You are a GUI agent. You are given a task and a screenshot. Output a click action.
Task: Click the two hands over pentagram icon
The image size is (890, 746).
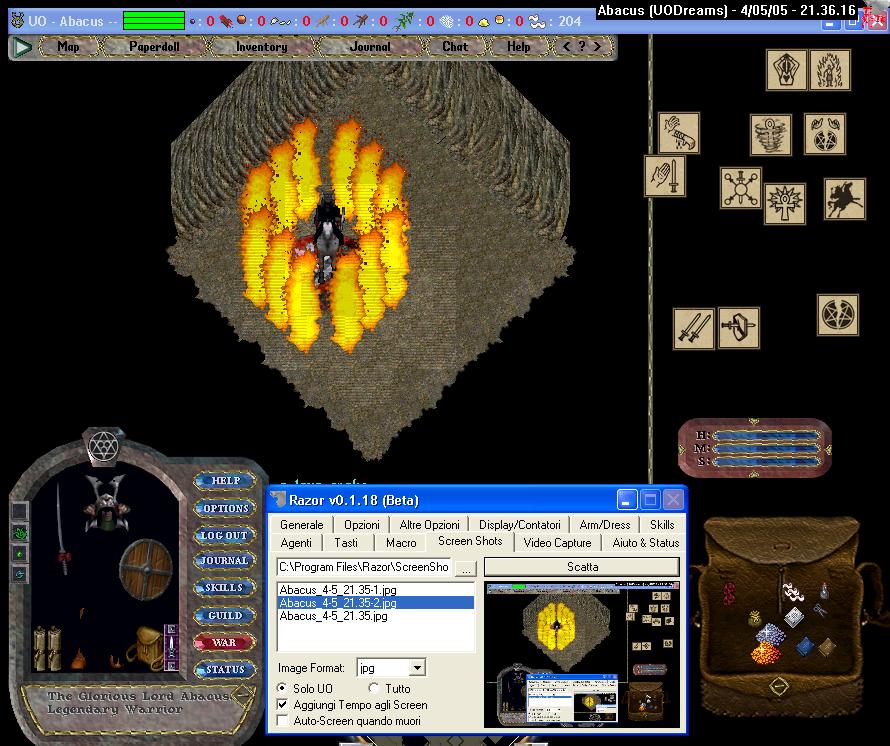pyautogui.click(x=825, y=134)
